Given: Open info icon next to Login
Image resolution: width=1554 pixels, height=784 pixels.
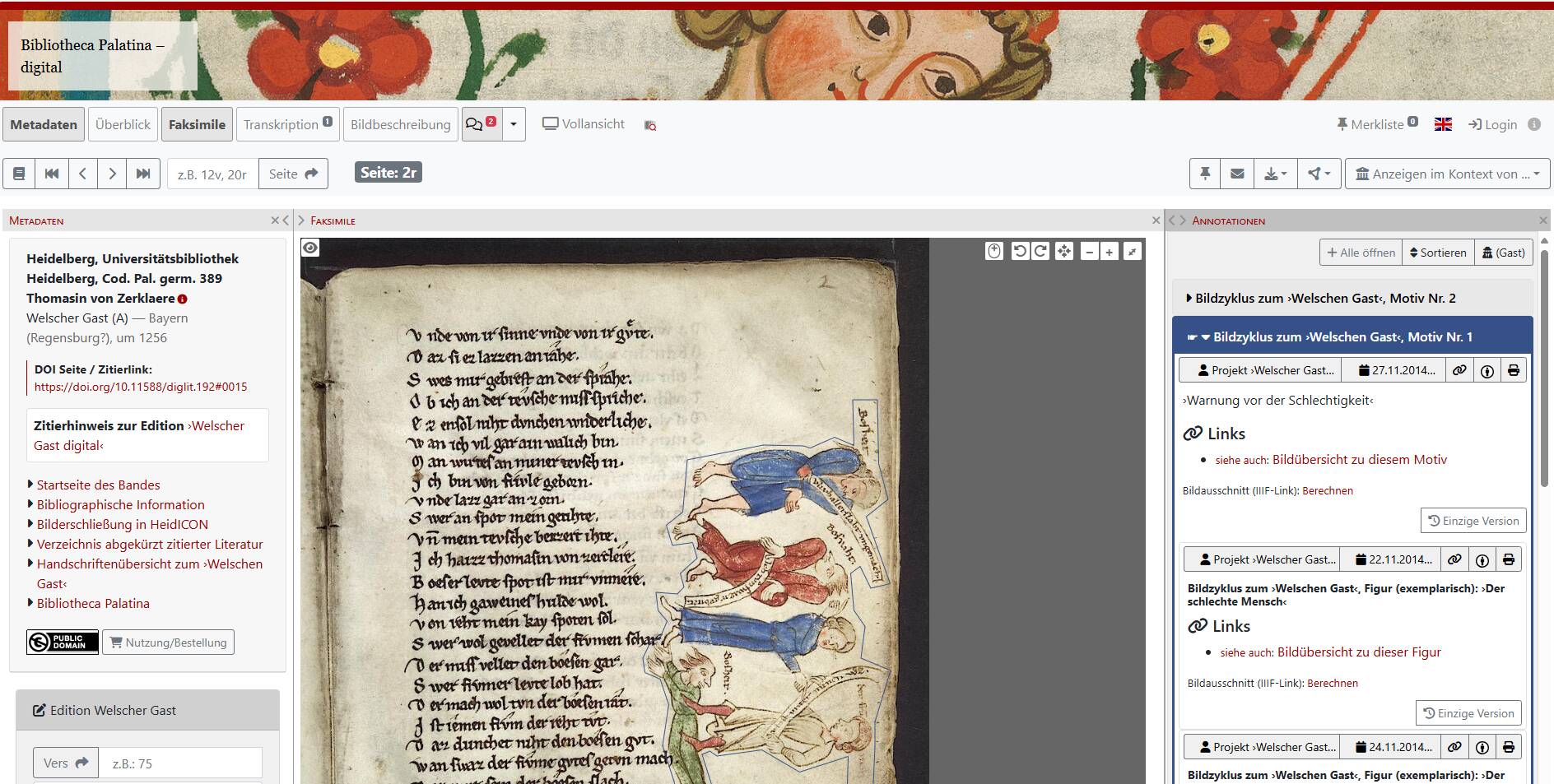Looking at the screenshot, I should tap(1534, 124).
